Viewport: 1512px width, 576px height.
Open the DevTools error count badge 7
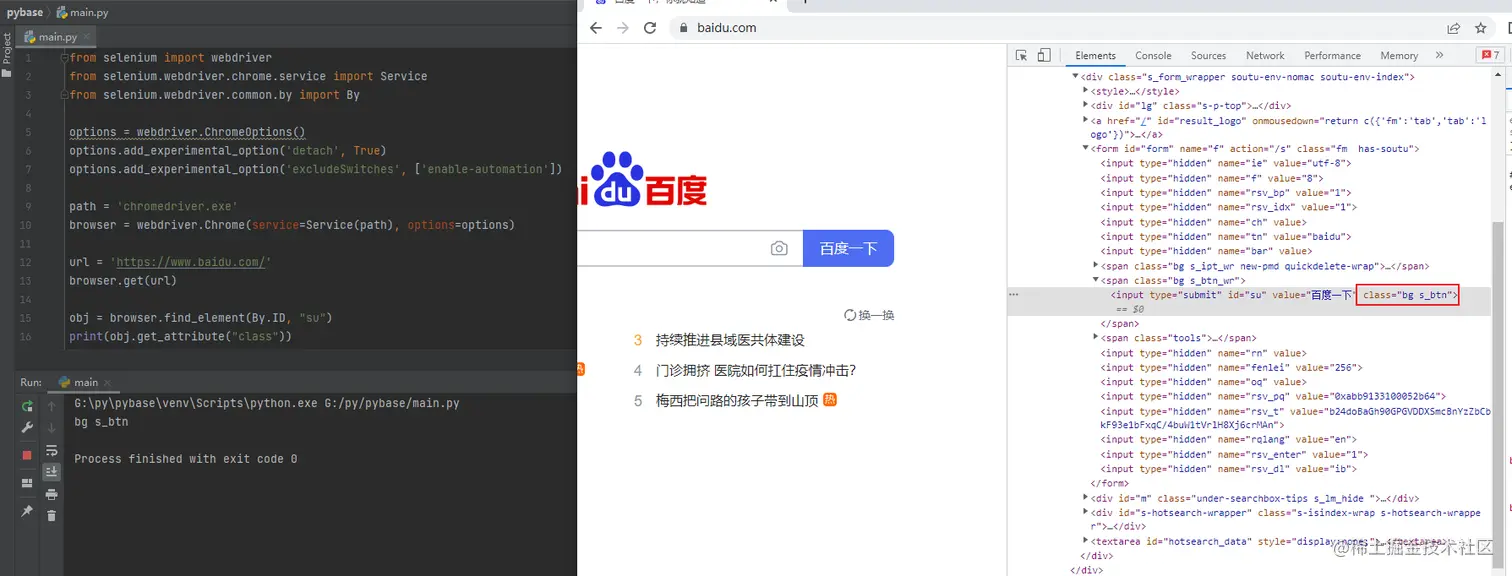pos(1490,56)
